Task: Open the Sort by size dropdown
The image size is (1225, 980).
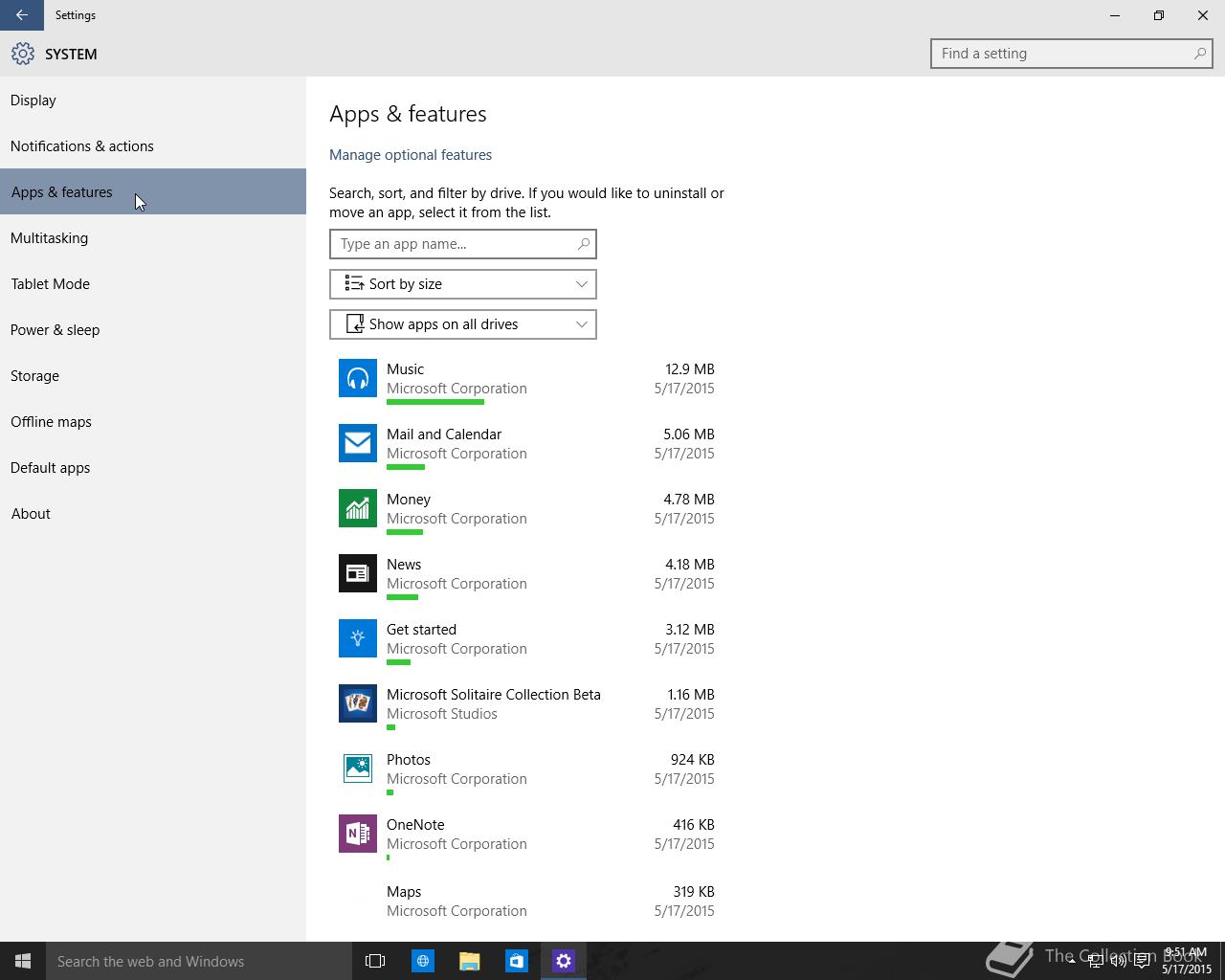Action: 463,284
